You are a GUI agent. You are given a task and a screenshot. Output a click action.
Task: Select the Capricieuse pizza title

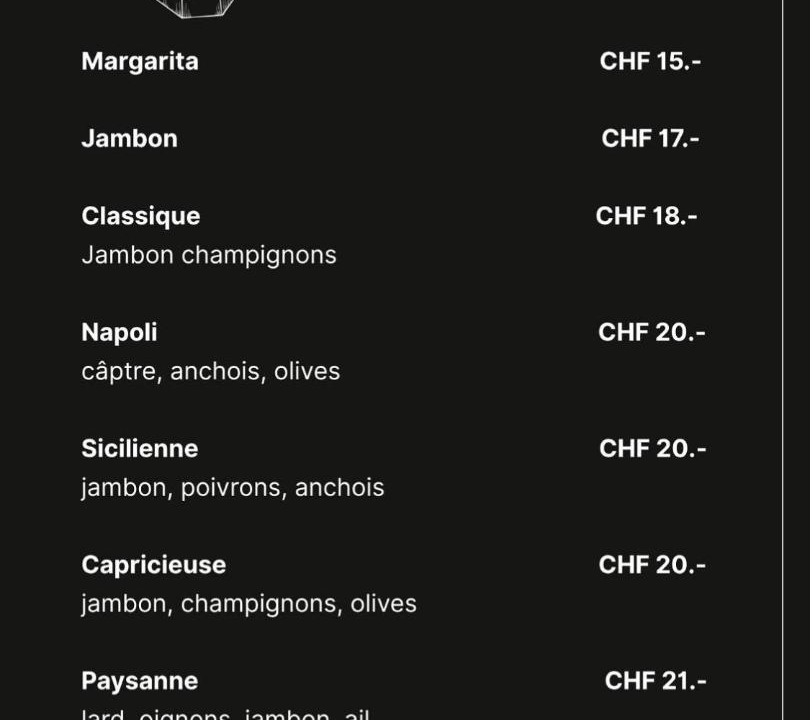(154, 565)
